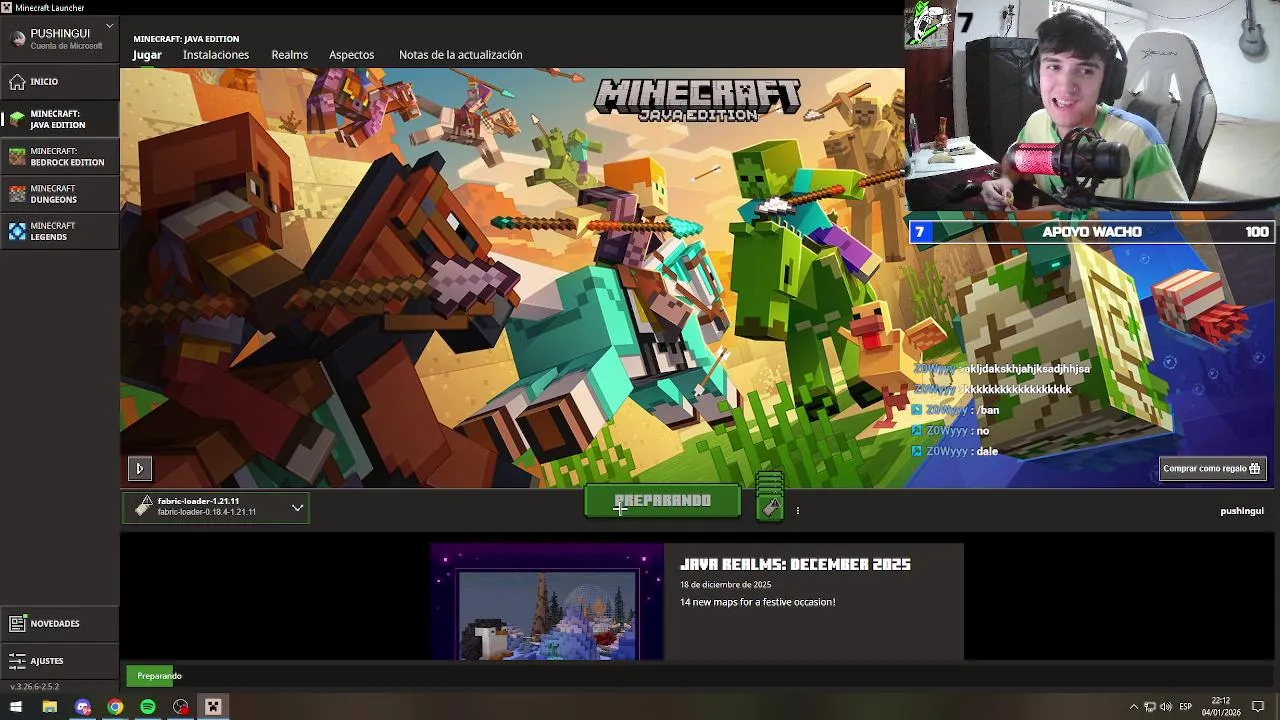Switch to the Jugar tab
The width and height of the screenshot is (1280, 720).
tap(147, 55)
